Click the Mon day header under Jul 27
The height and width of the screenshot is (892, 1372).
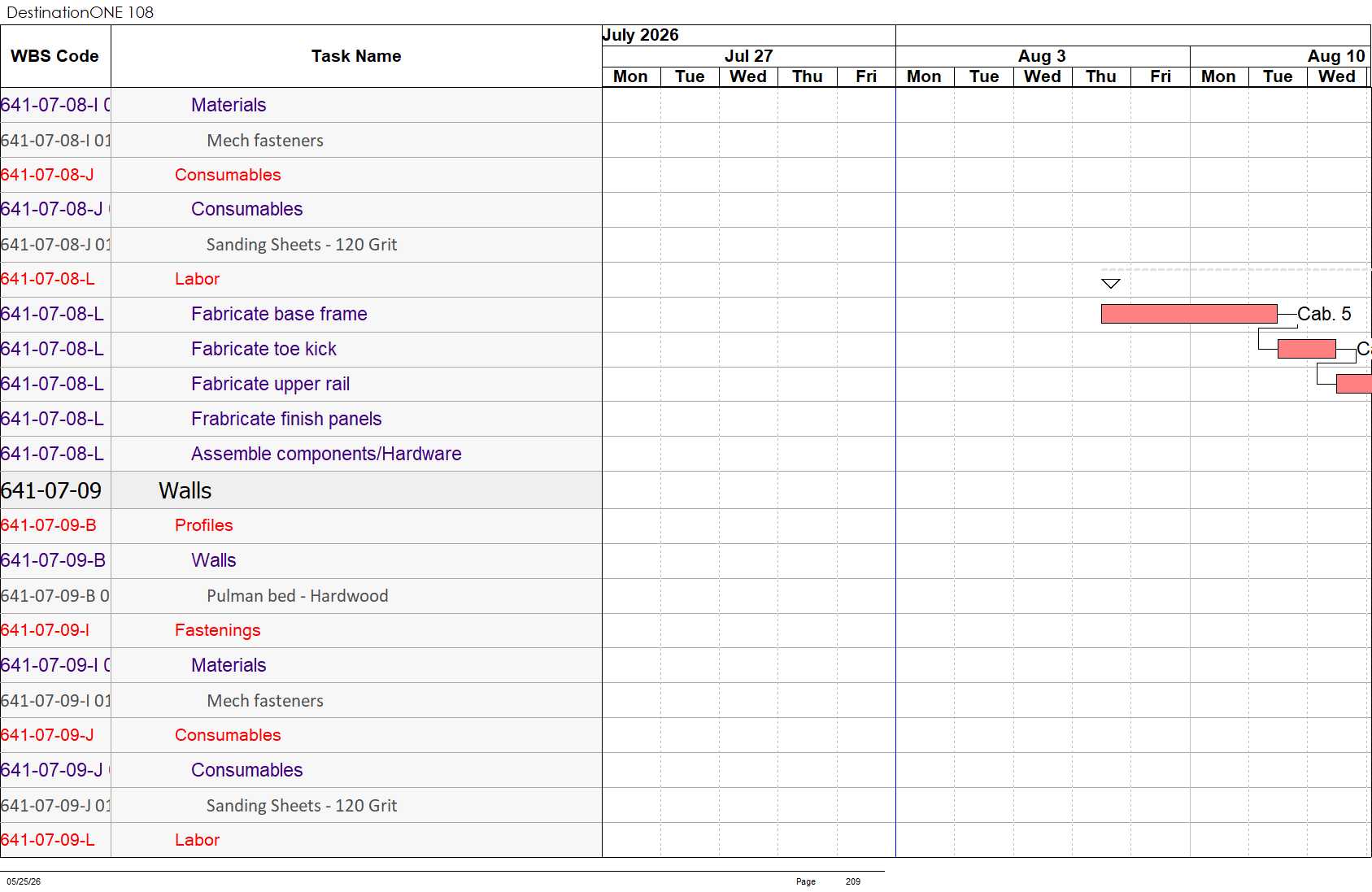point(630,76)
